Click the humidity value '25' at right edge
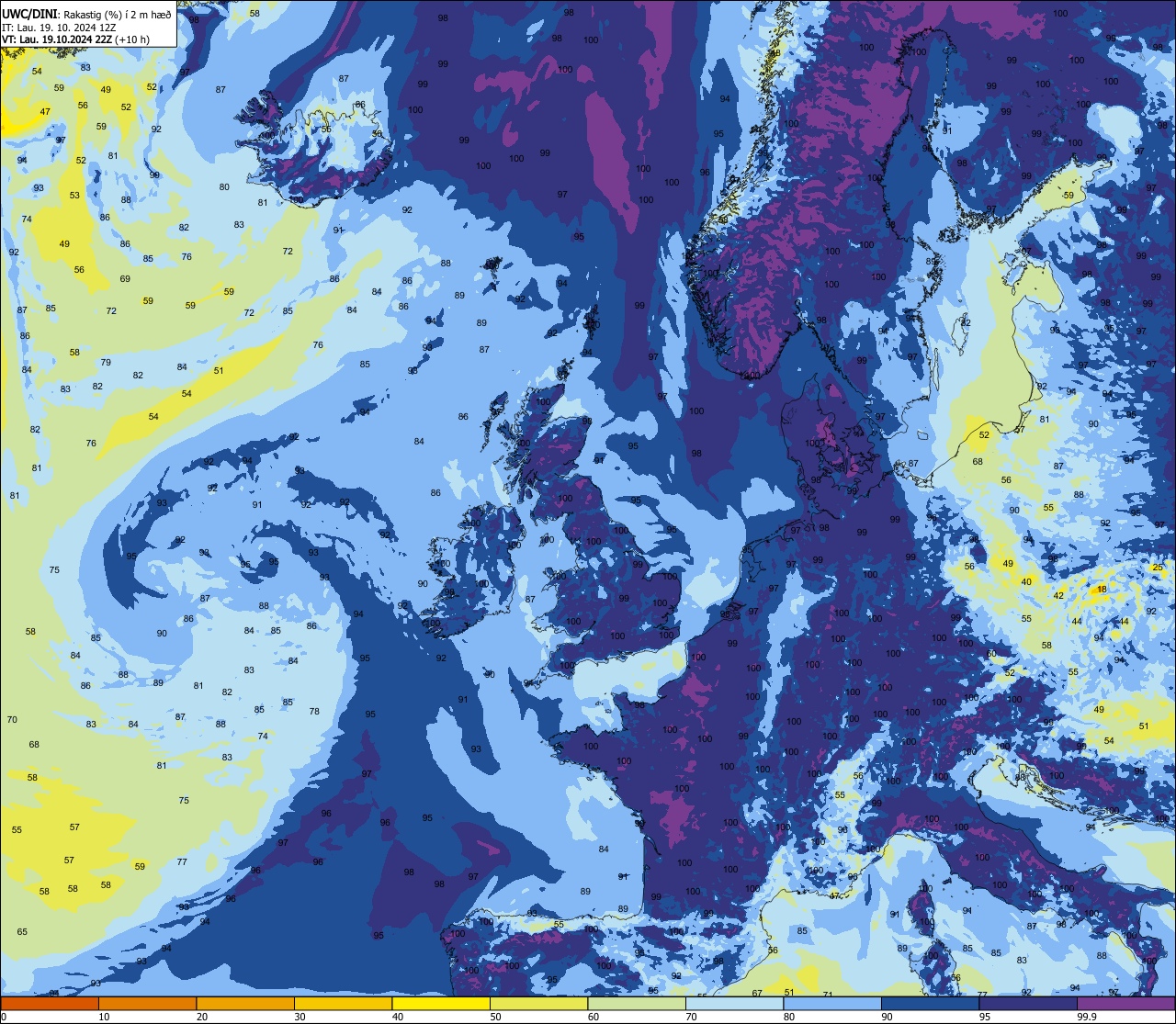The width and height of the screenshot is (1176, 1024). tap(1157, 568)
